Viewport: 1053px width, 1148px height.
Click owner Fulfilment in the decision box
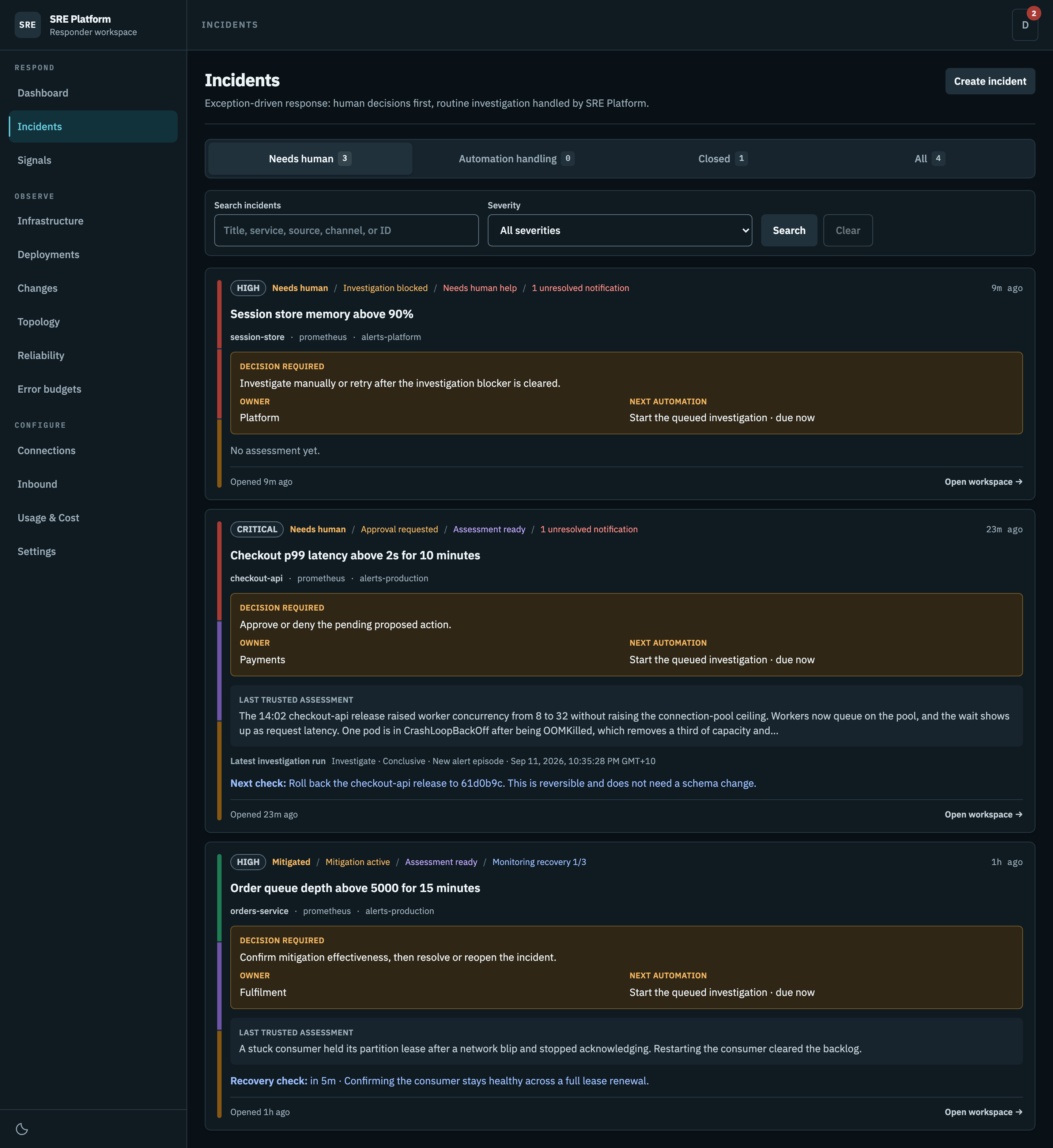263,993
